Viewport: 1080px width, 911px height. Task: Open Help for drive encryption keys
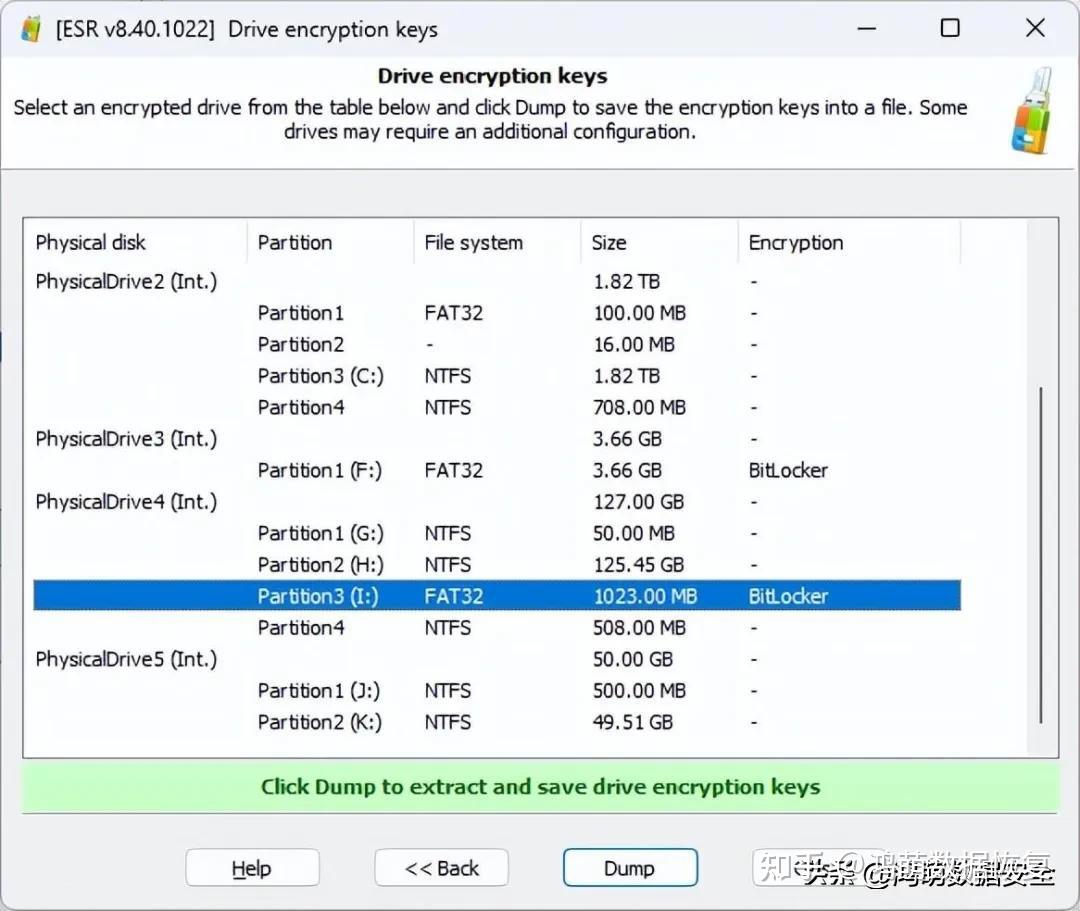pyautogui.click(x=252, y=867)
